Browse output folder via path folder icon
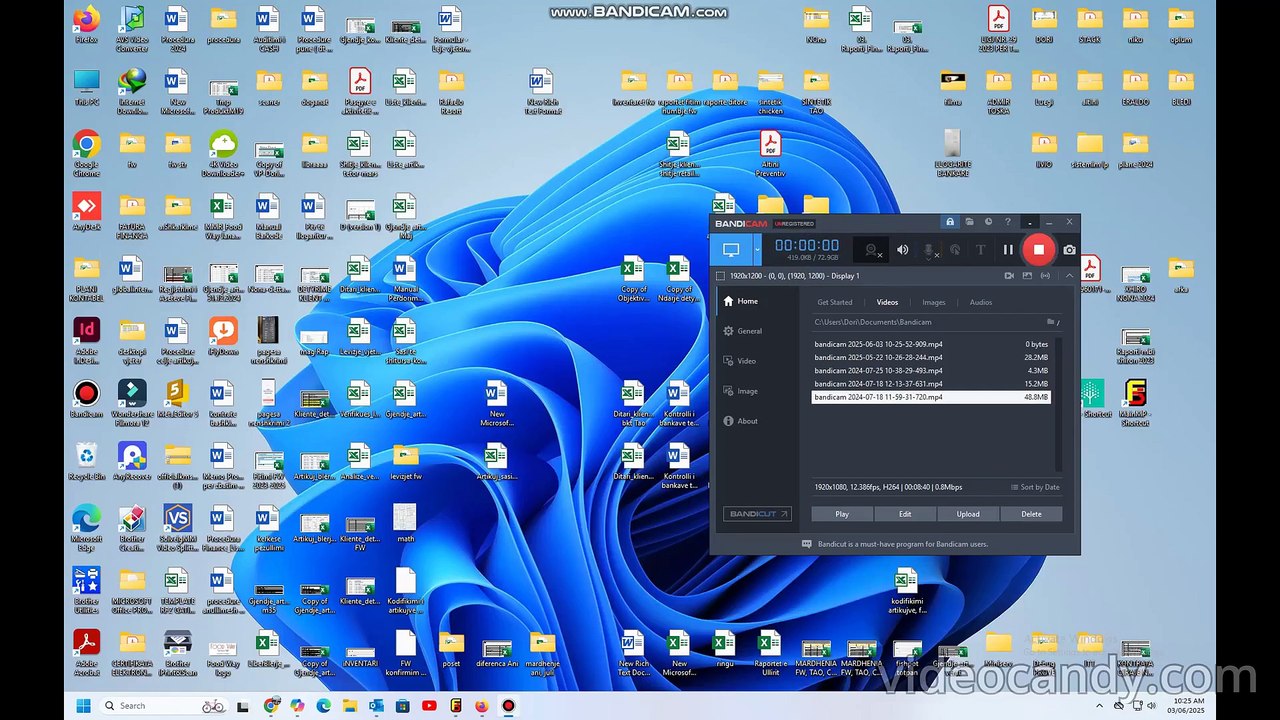The image size is (1280, 720). 1051,322
